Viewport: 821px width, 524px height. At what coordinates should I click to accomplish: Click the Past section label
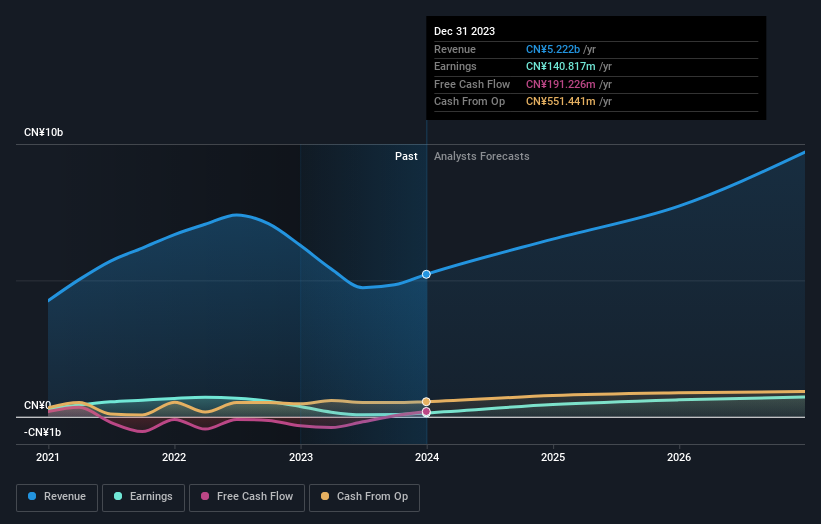[x=406, y=156]
